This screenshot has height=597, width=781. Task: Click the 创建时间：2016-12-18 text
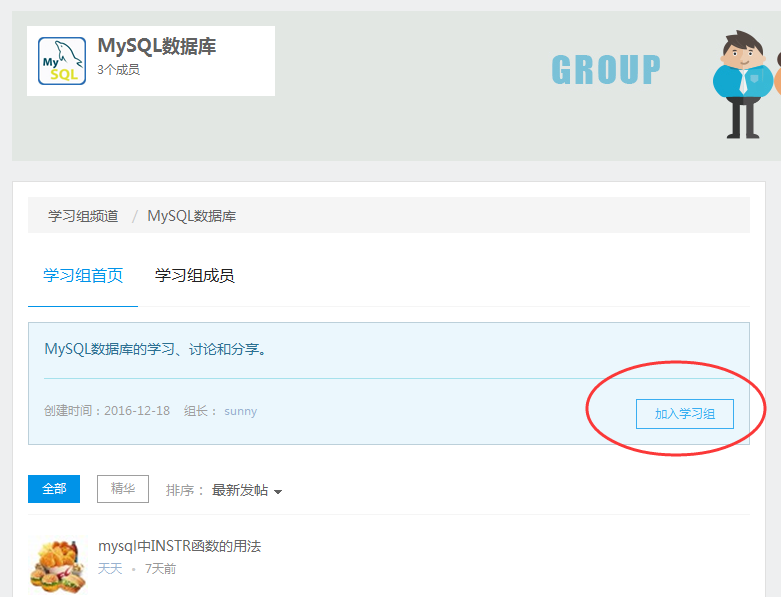coord(107,411)
